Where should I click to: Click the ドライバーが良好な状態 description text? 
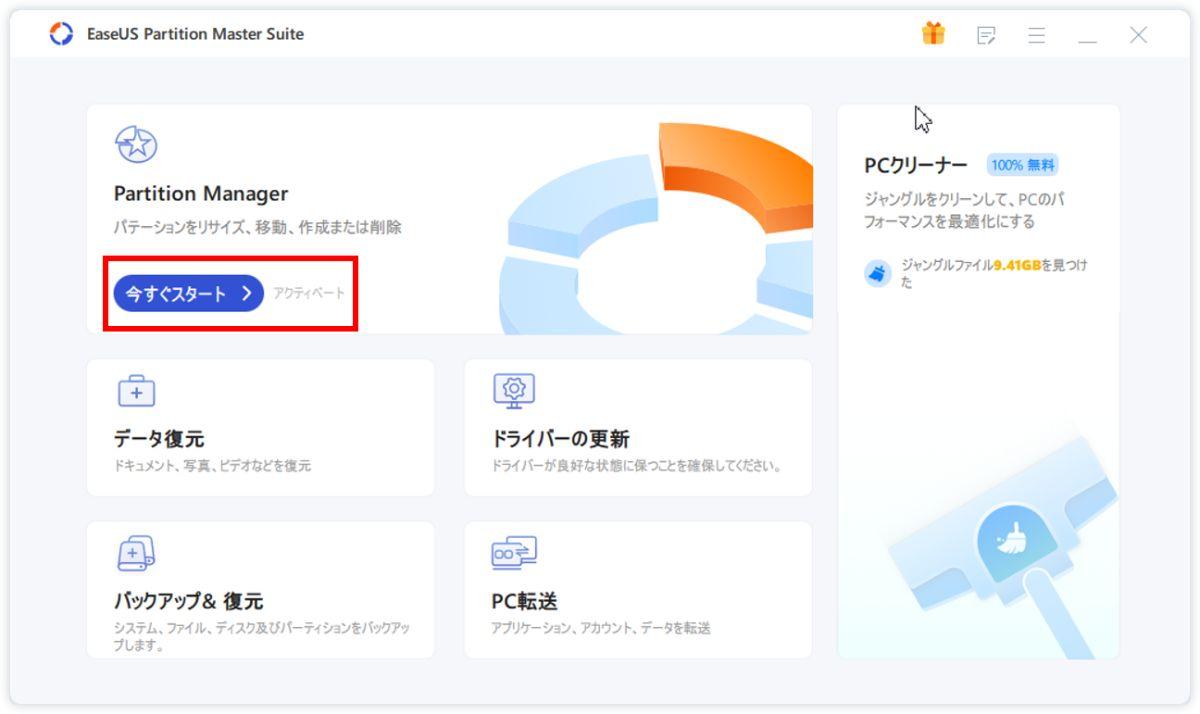pyautogui.click(x=637, y=466)
